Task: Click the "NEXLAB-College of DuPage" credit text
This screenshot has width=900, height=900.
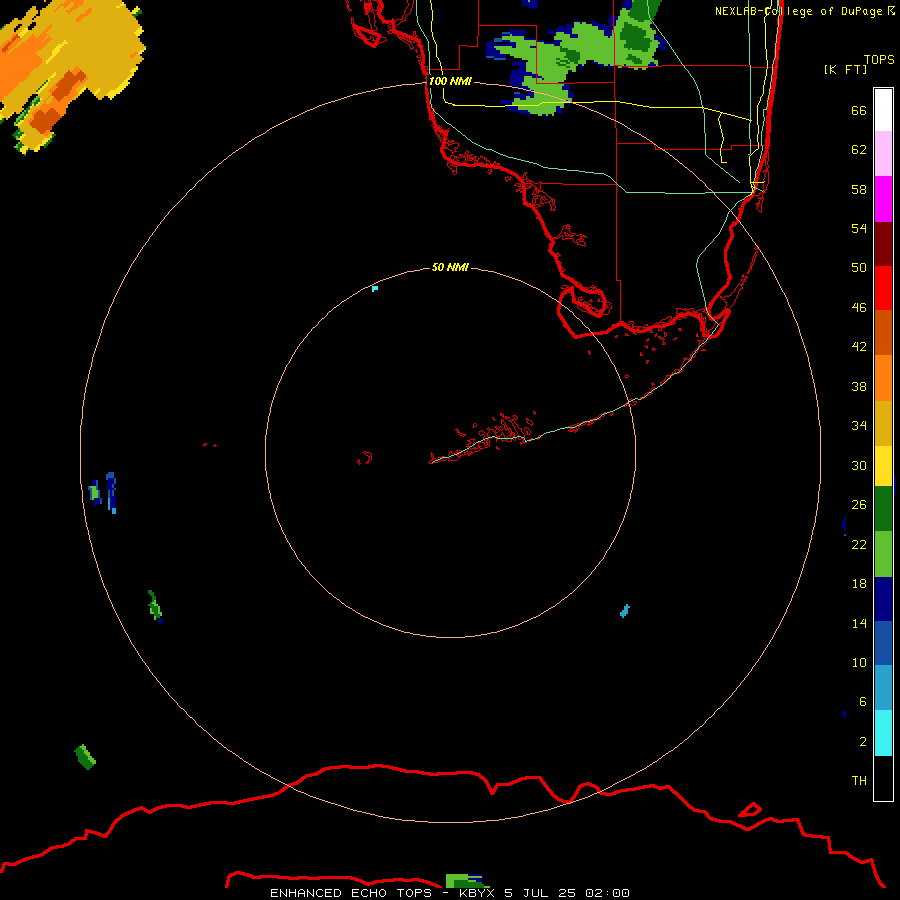Action: (798, 11)
